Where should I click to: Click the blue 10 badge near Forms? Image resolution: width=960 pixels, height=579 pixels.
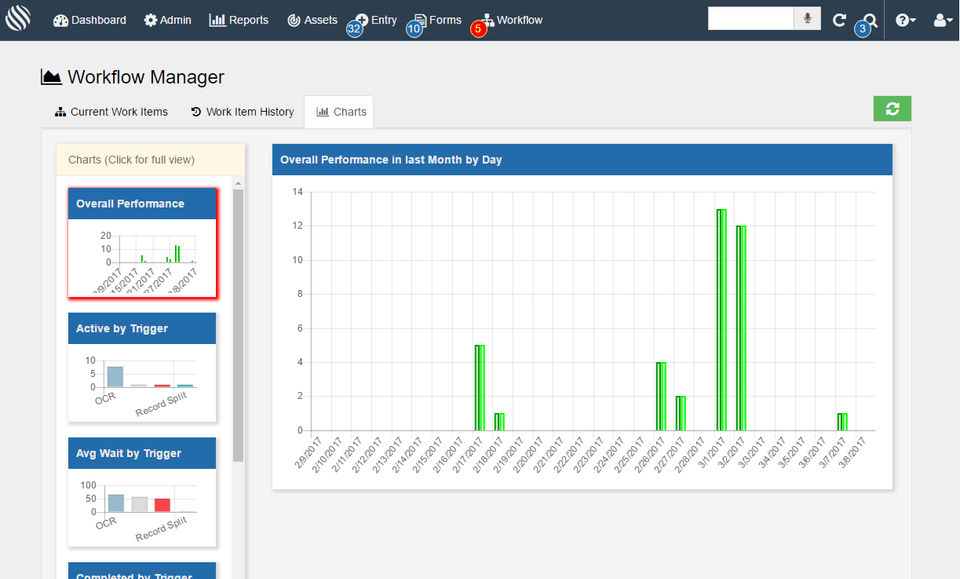pos(414,30)
